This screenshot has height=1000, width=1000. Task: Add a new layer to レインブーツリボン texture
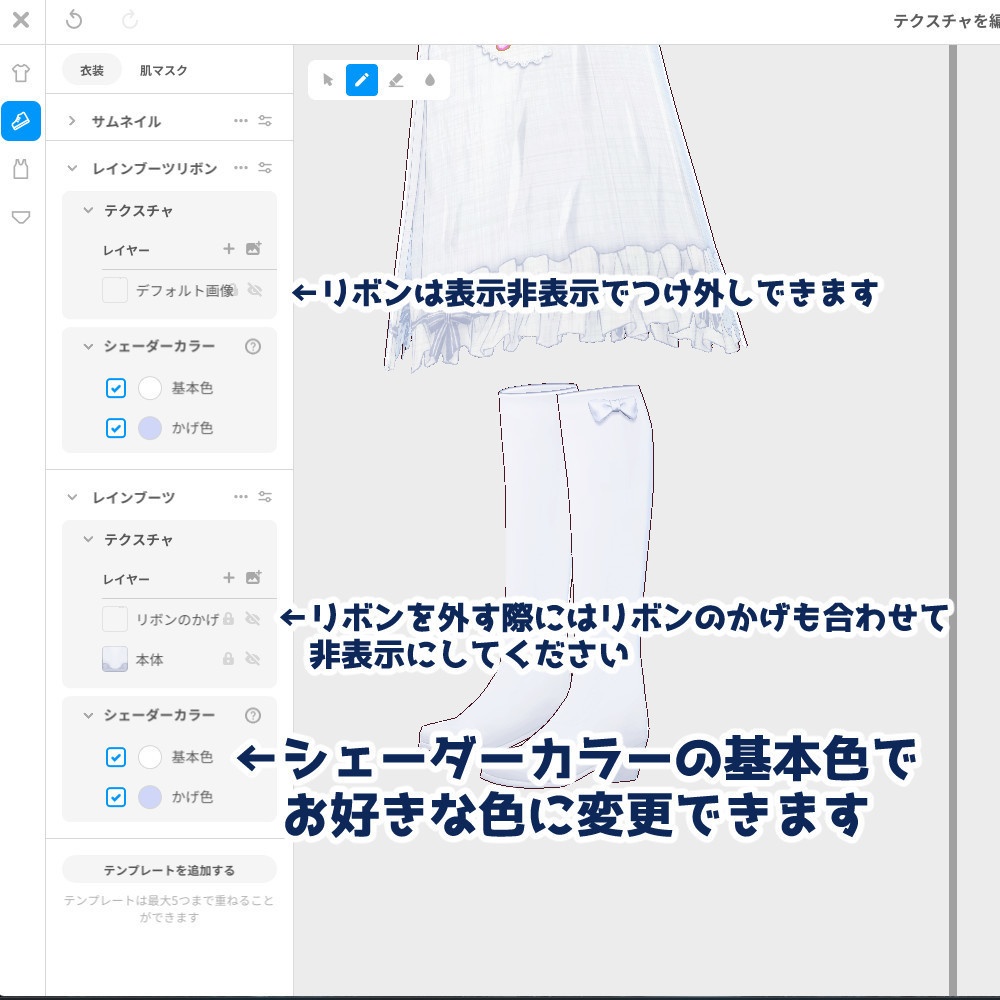tap(228, 249)
